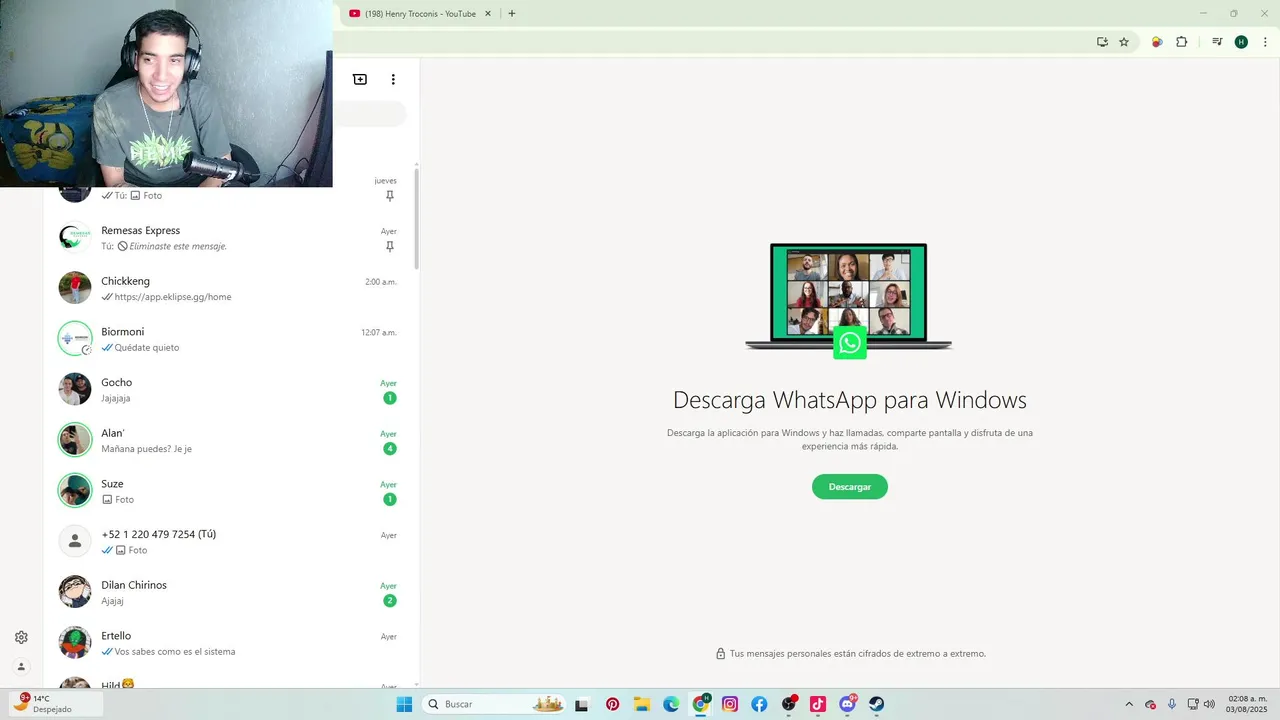Open the volume speaker icon in tray
Viewport: 1280px width, 720px height.
pyautogui.click(x=1209, y=704)
